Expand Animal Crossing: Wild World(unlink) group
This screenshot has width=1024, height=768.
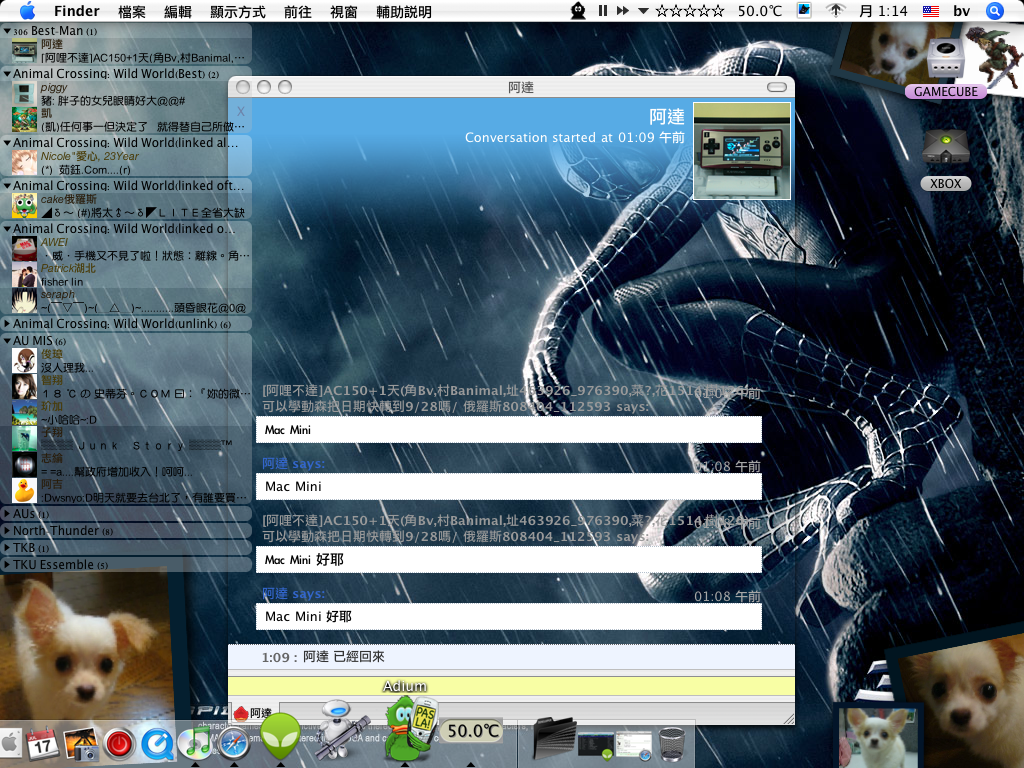click(x=7, y=323)
